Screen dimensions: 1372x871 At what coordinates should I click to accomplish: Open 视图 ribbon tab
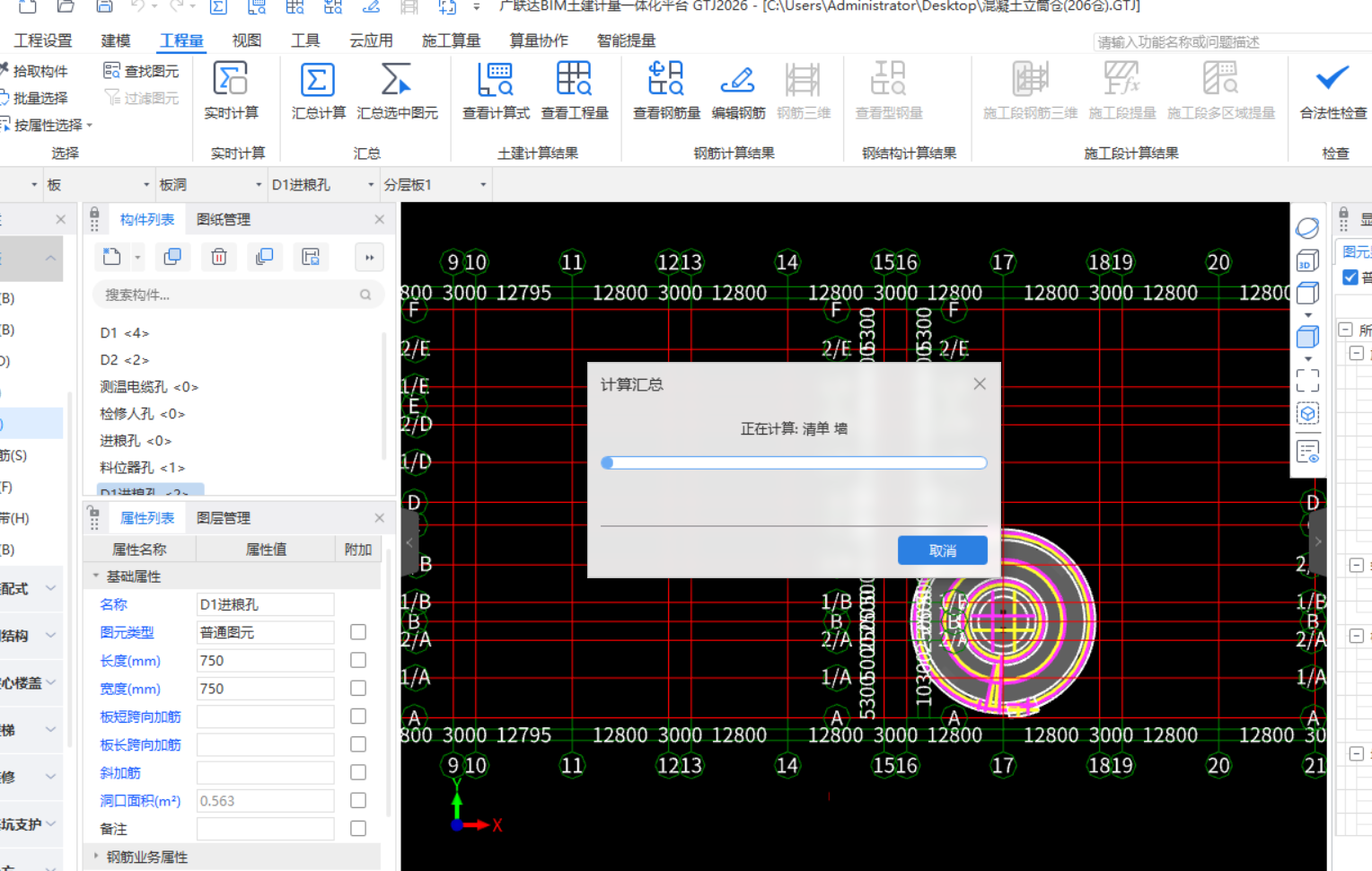pos(246,40)
